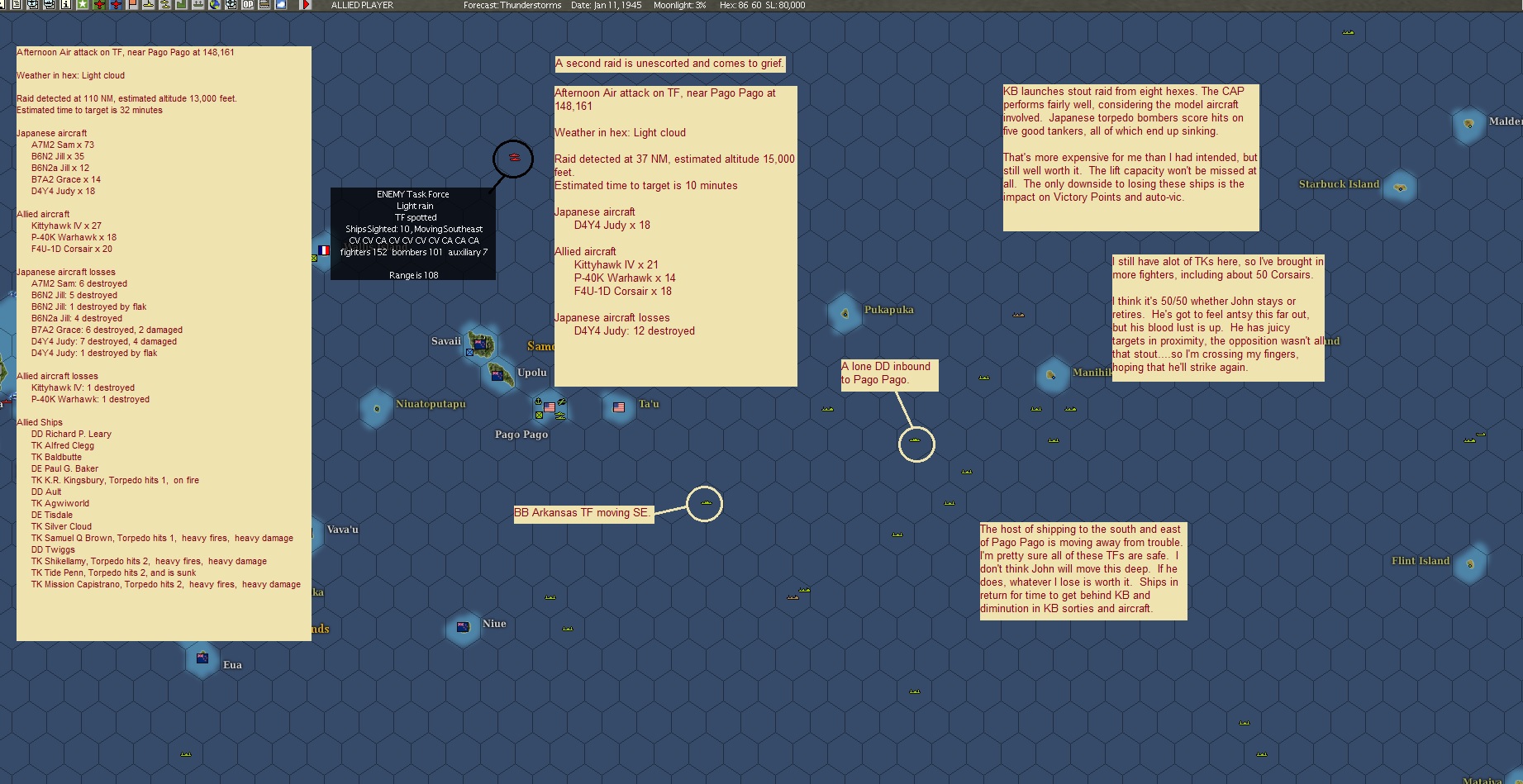Screen dimensions: 1523x784
Task: Click the "Eua" map label
Action: (232, 665)
